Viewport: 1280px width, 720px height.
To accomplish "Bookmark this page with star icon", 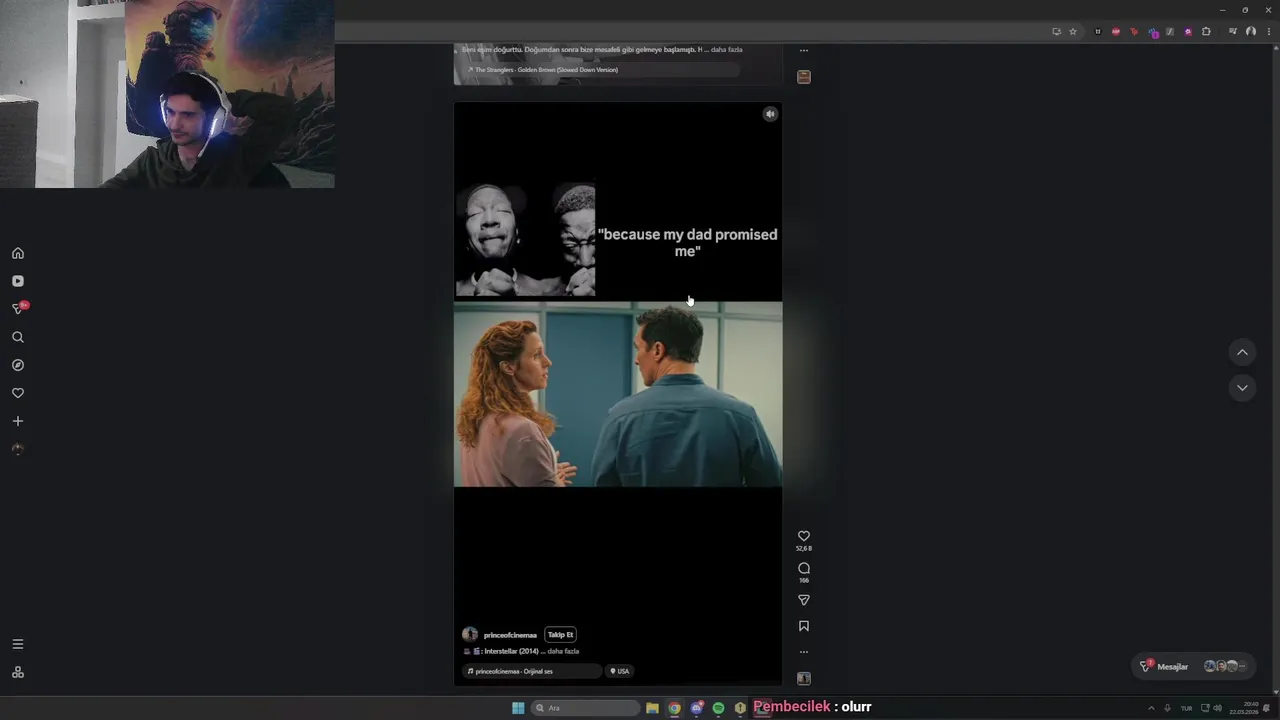I will pyautogui.click(x=1073, y=32).
